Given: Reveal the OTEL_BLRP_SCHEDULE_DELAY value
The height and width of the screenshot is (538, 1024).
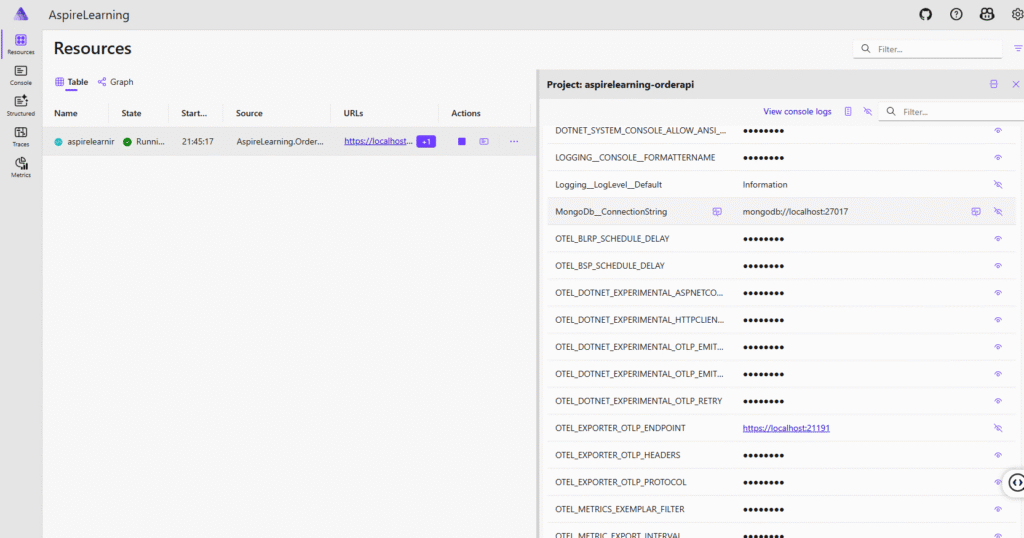Looking at the screenshot, I should 998,239.
